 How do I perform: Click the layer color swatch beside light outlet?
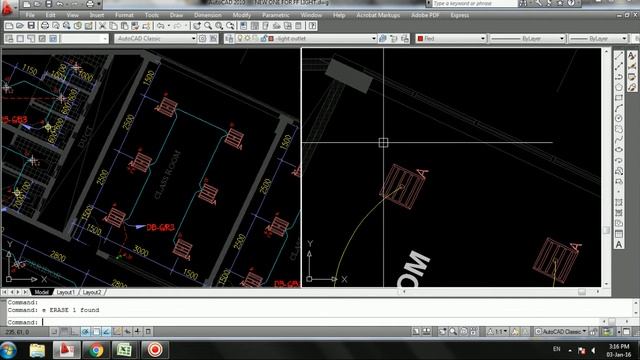click(271, 38)
